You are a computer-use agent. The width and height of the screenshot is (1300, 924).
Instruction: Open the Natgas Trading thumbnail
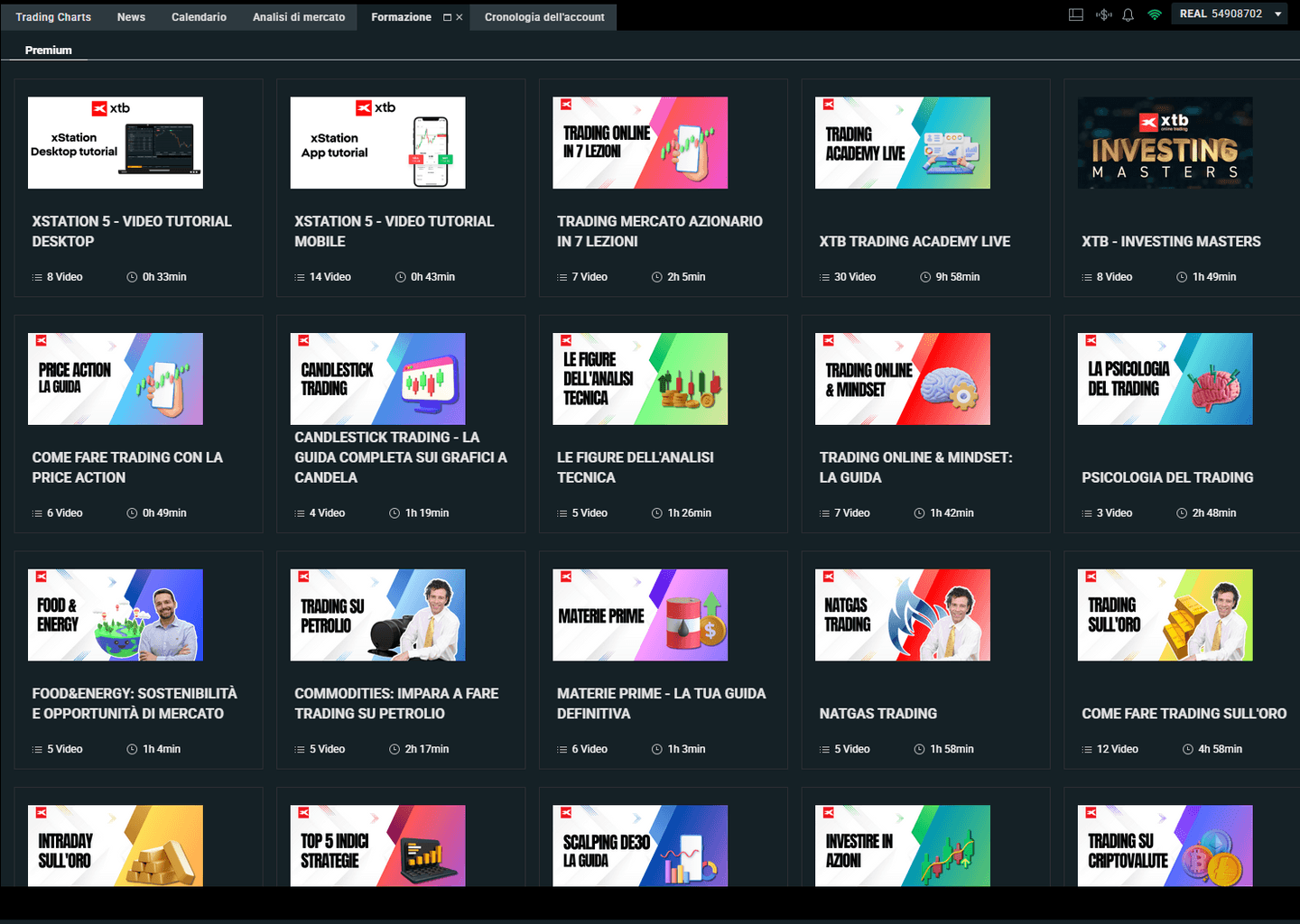point(903,615)
